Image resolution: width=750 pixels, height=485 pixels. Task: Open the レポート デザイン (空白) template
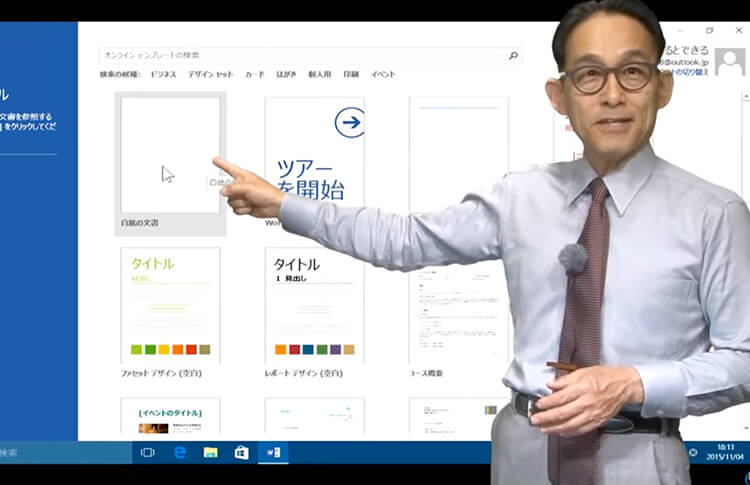click(314, 312)
